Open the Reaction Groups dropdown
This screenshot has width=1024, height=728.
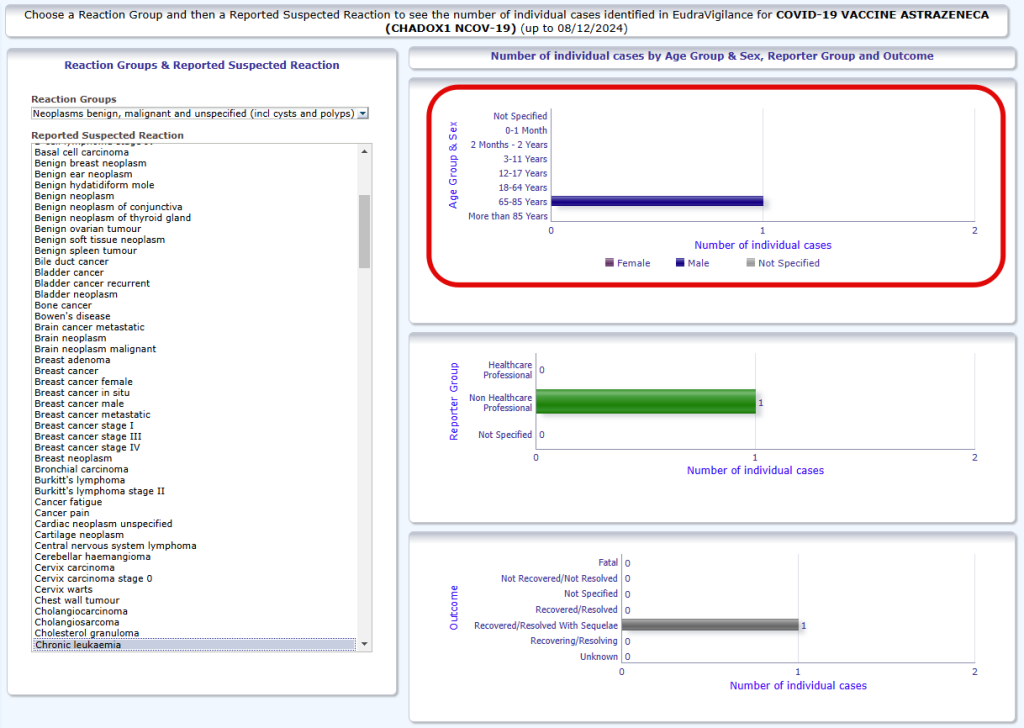click(x=200, y=114)
